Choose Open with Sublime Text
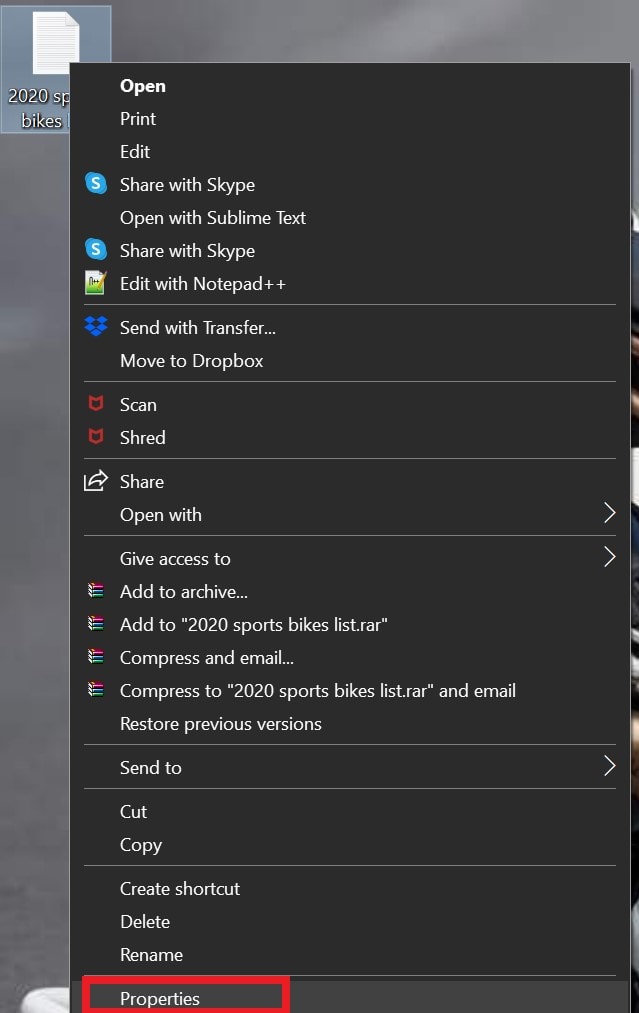This screenshot has width=639, height=1013. tap(213, 218)
